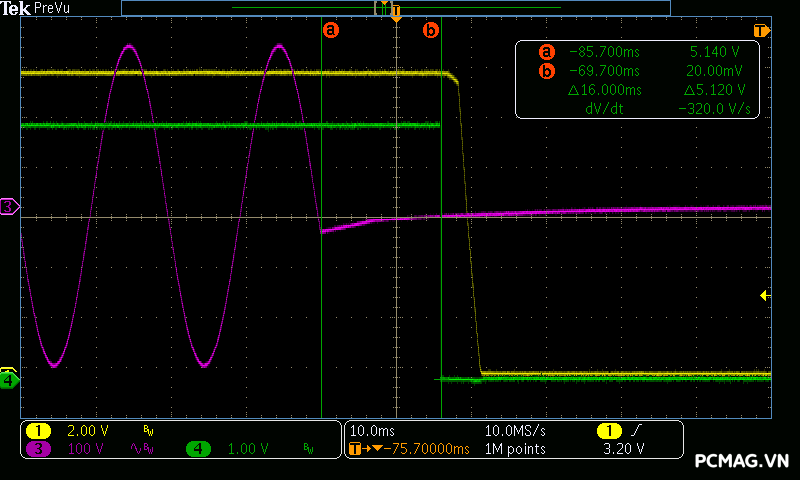Click the magenta channel 3 badge
The height and width of the screenshot is (480, 800).
(39, 449)
